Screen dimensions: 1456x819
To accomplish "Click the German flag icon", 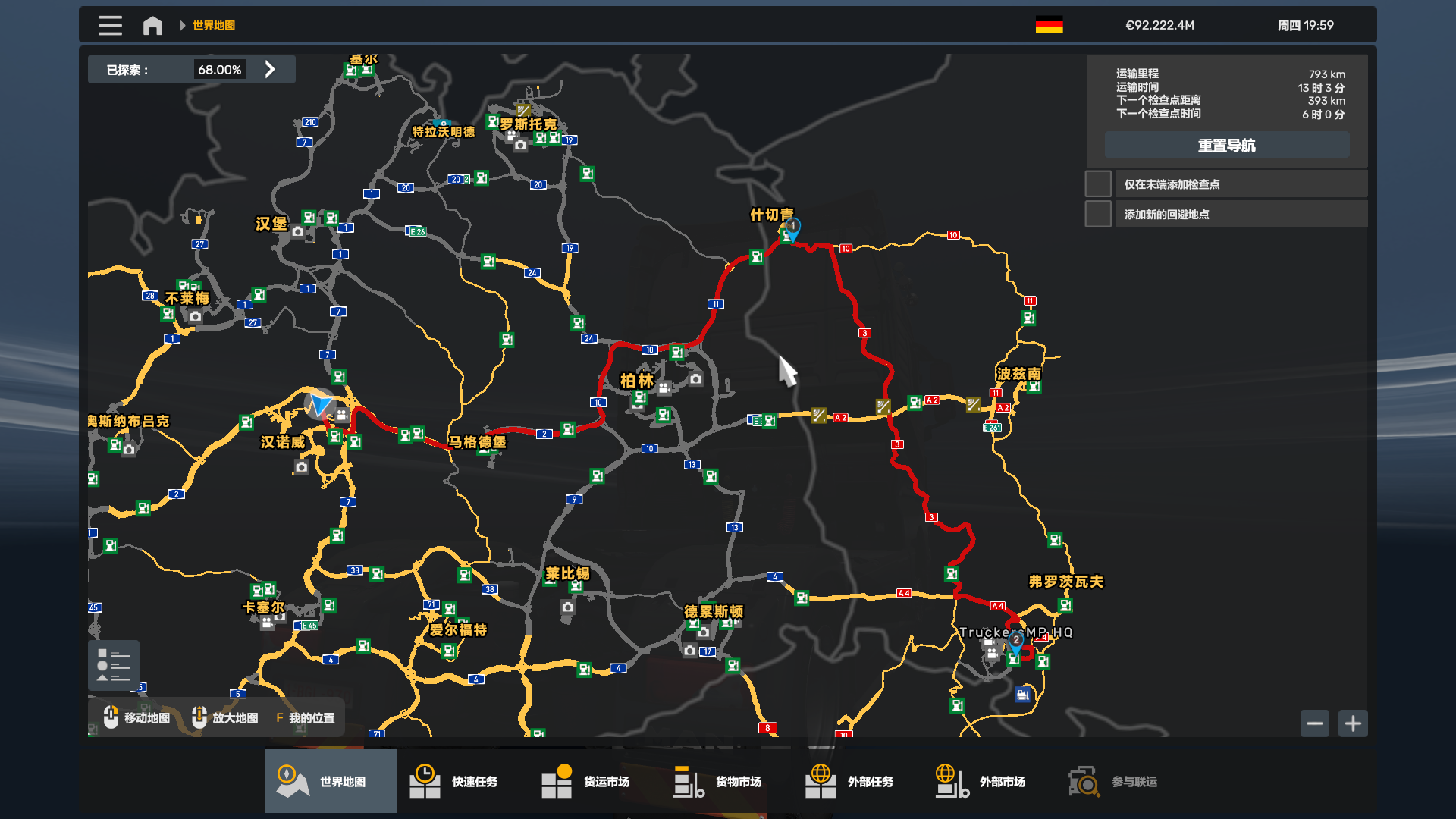I will pos(1049,25).
